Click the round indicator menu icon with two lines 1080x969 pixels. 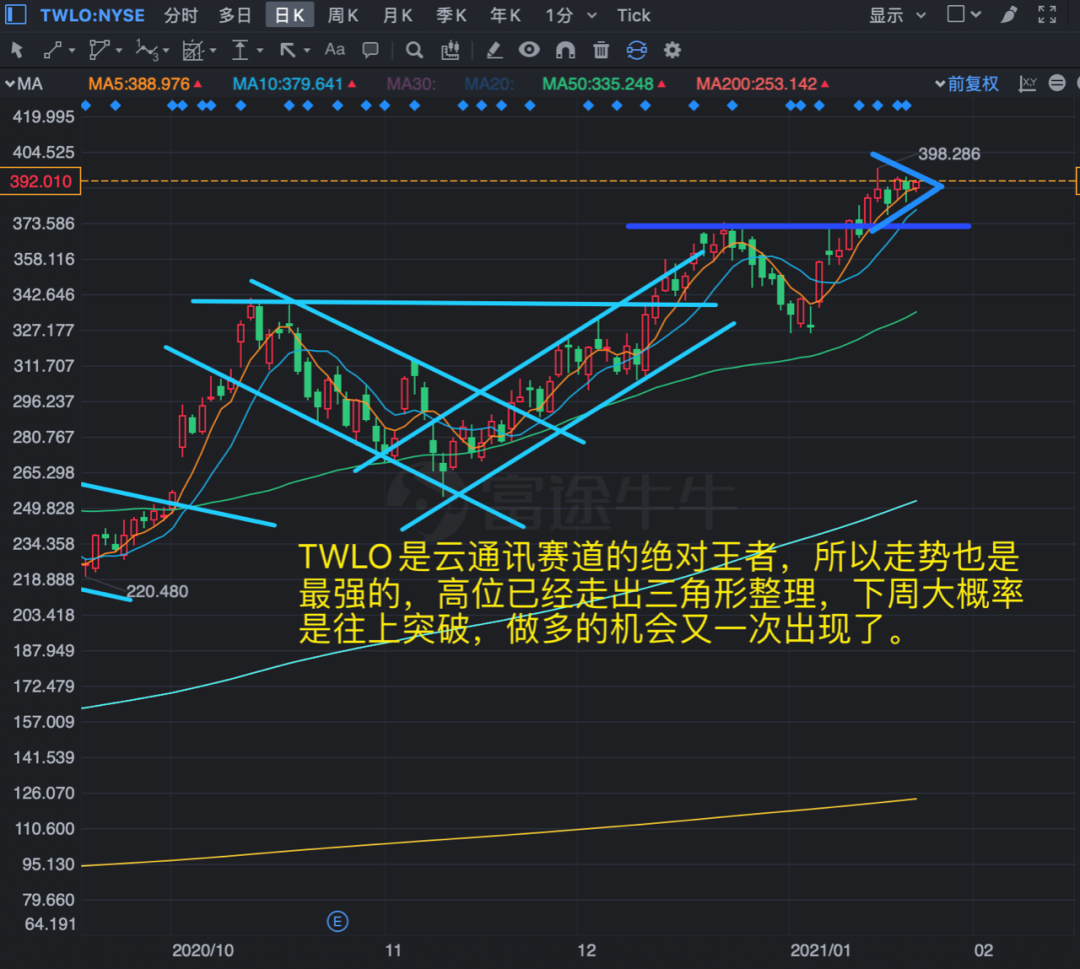point(1057,83)
